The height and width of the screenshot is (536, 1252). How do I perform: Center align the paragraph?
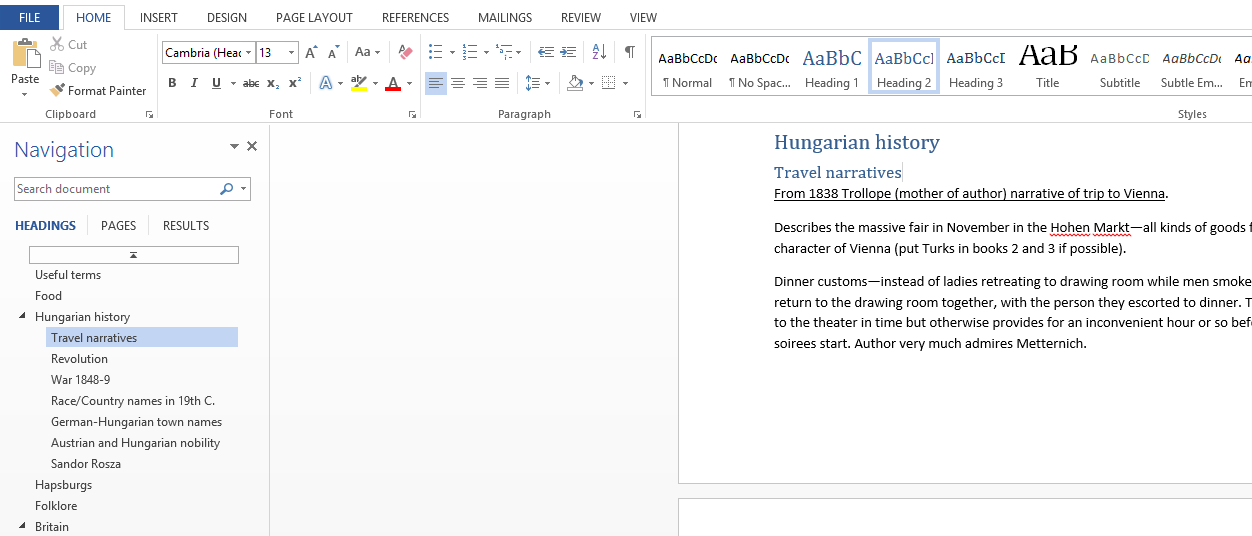[458, 83]
